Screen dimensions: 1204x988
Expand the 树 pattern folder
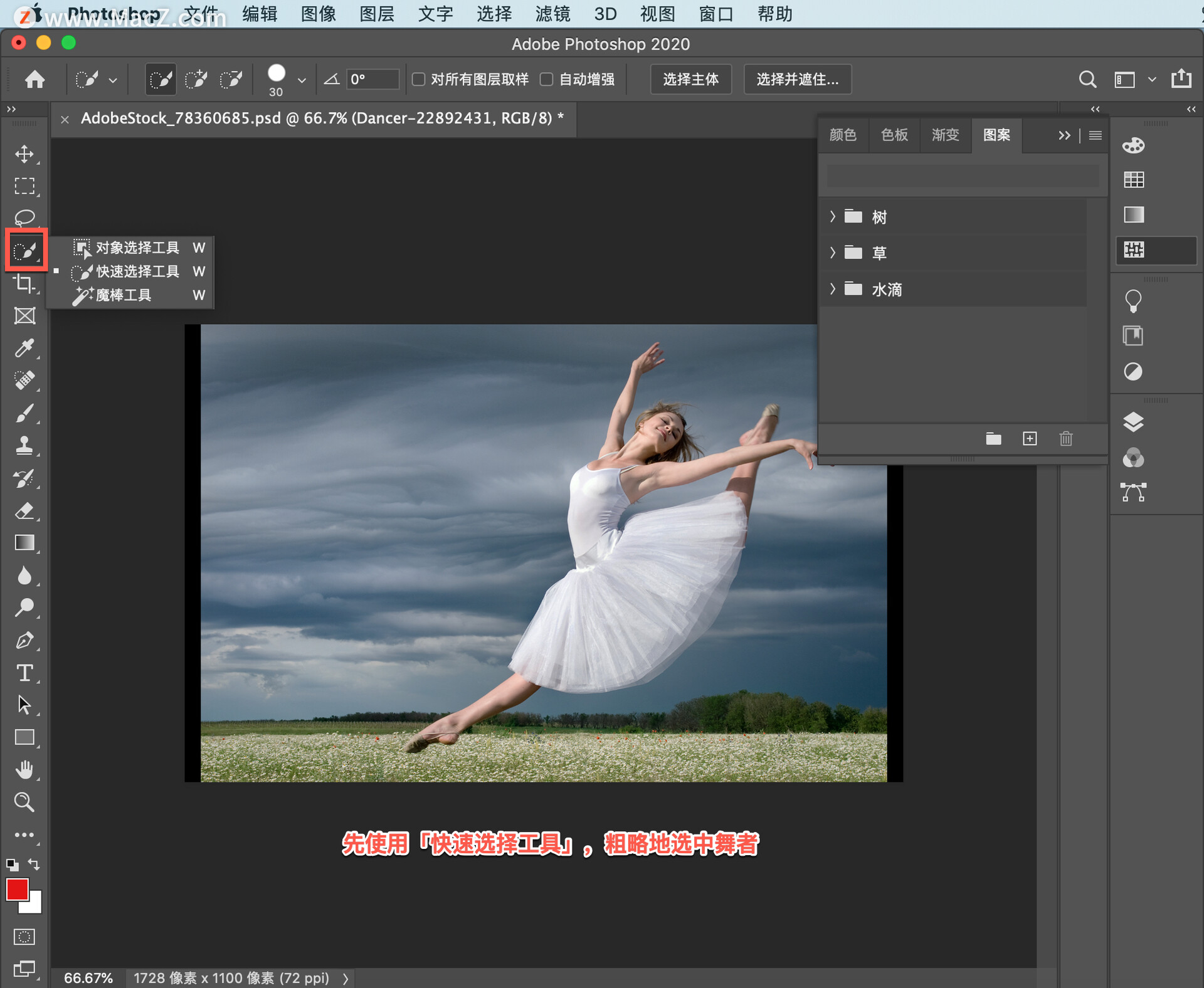pos(833,216)
